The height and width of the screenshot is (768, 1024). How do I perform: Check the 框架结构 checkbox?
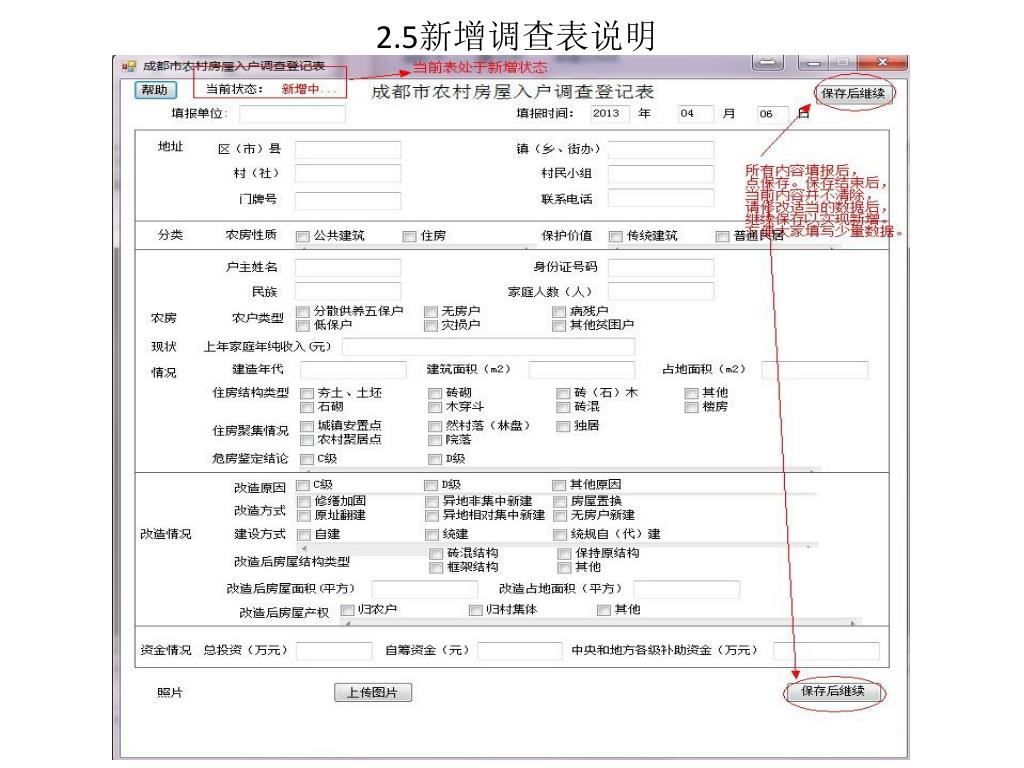[x=436, y=568]
